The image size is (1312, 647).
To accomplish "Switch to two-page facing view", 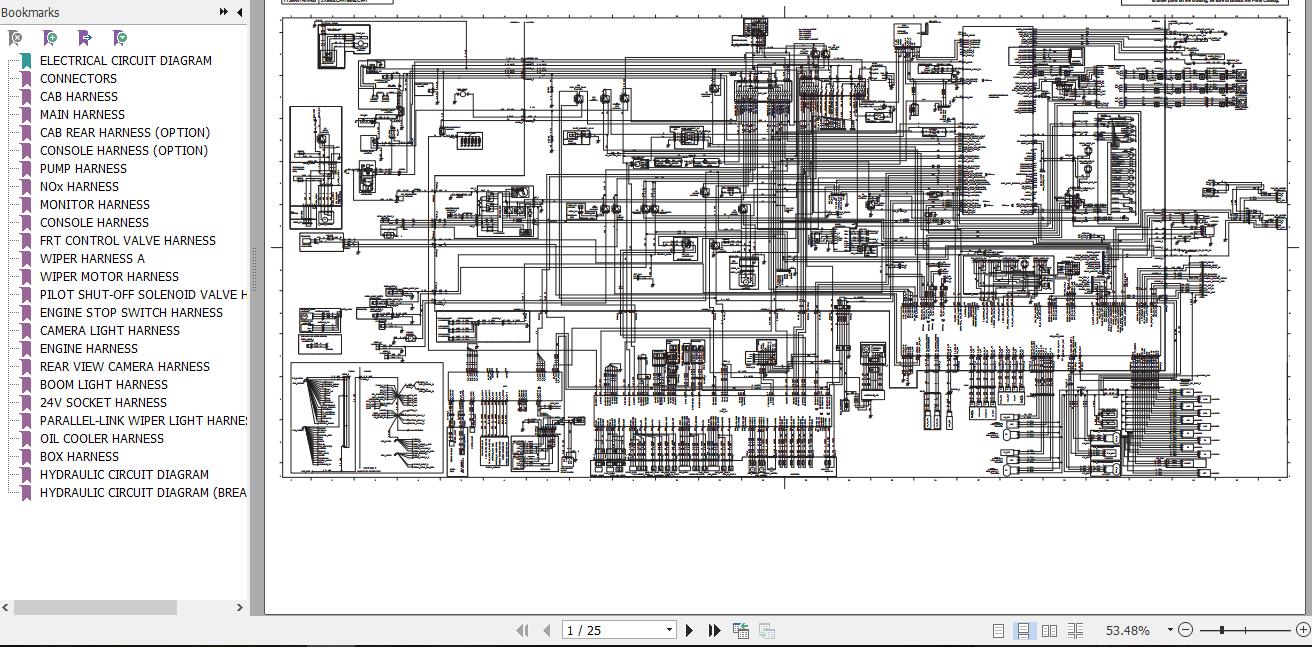I will [1049, 630].
